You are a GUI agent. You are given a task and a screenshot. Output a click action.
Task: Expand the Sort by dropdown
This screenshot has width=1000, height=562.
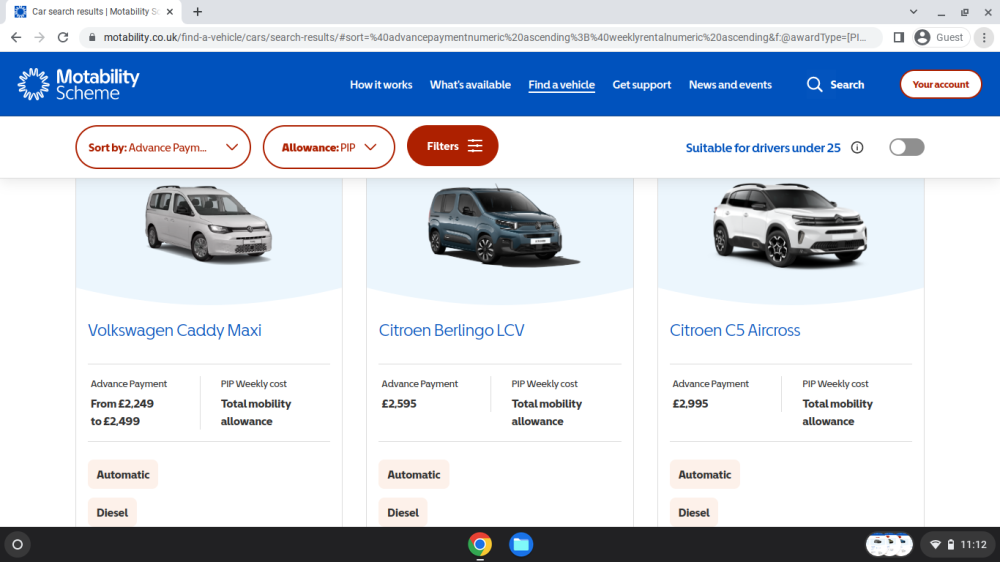tap(163, 147)
